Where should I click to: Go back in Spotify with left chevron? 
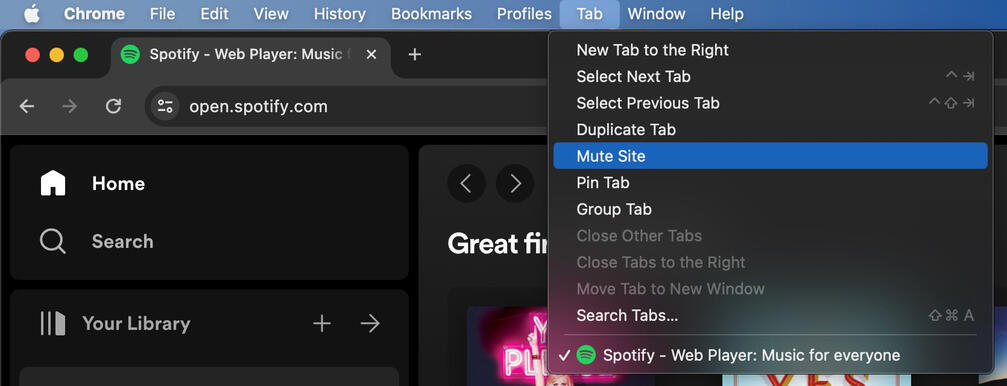(x=466, y=184)
